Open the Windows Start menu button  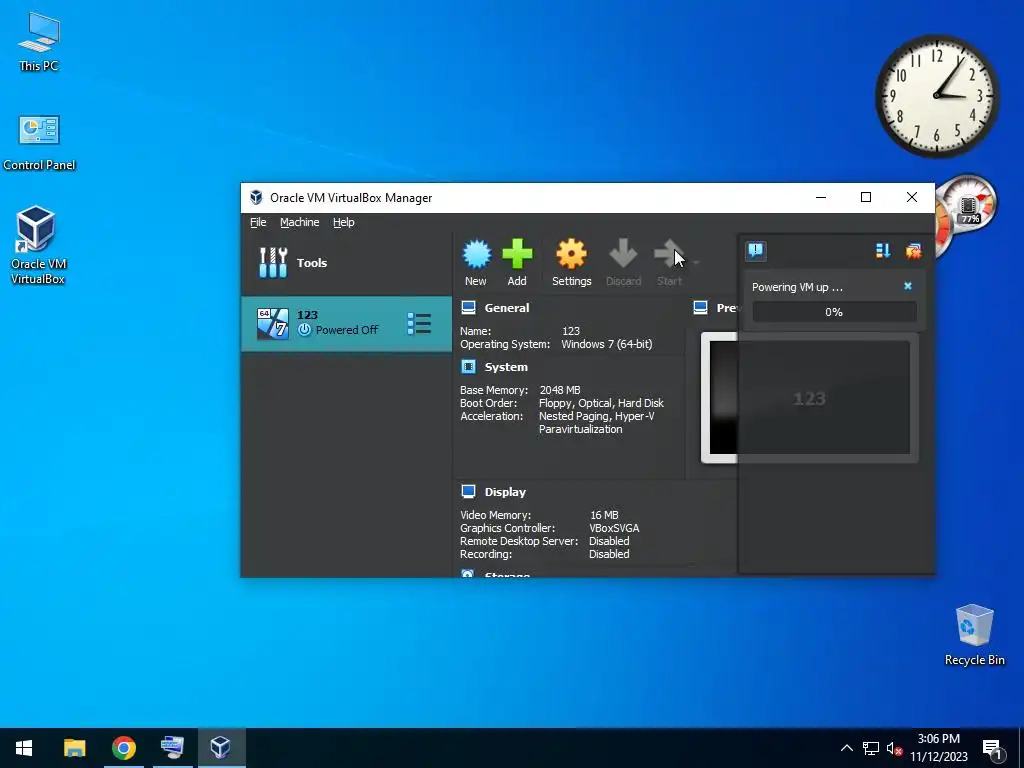pos(24,748)
